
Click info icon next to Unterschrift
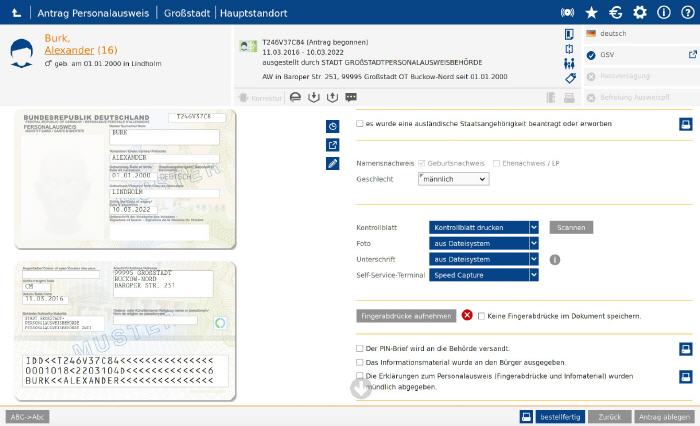click(555, 260)
